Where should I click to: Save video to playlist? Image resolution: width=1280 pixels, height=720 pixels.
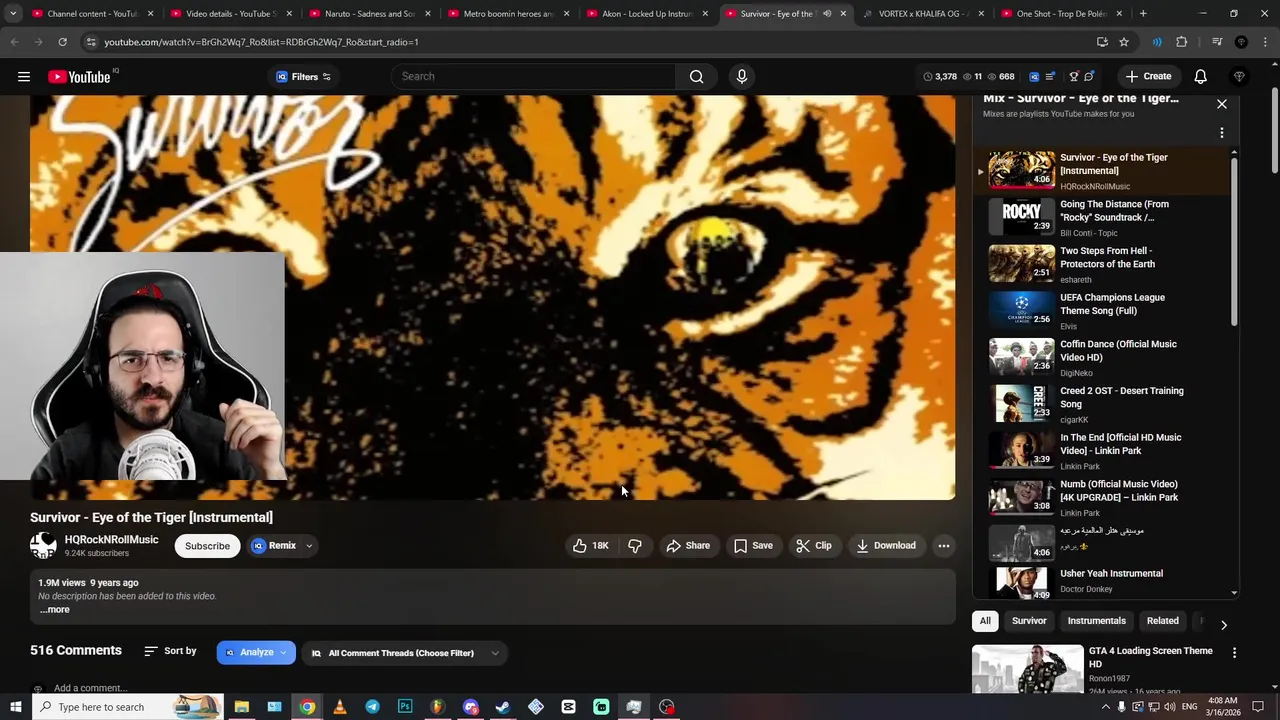pos(752,546)
